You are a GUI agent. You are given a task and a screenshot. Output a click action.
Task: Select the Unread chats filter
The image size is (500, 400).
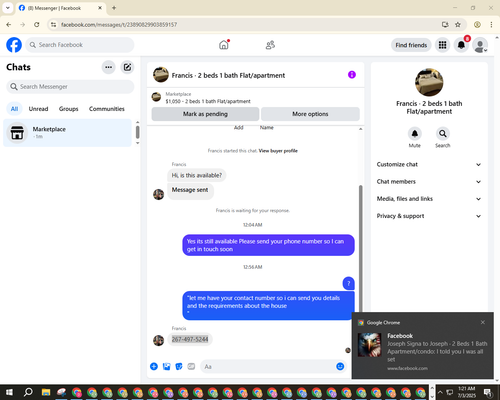[38, 109]
